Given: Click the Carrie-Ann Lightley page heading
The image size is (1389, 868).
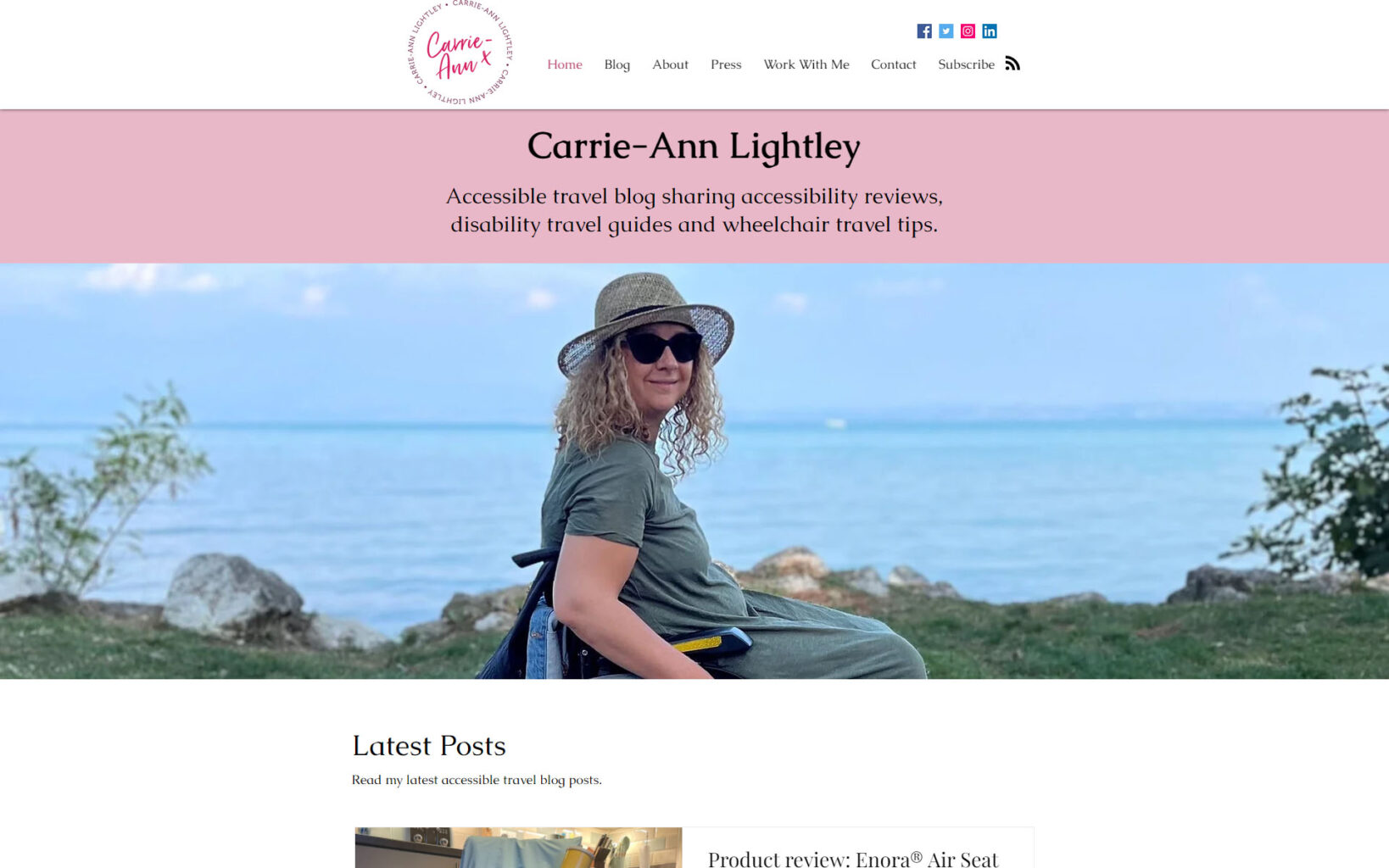Looking at the screenshot, I should click(x=694, y=146).
